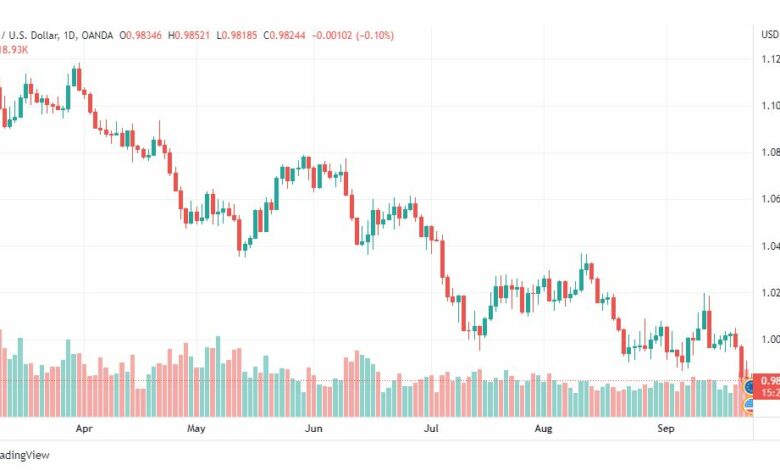Click the change percentage (−0.10%) in legend
The image size is (780, 470).
tap(375, 35)
